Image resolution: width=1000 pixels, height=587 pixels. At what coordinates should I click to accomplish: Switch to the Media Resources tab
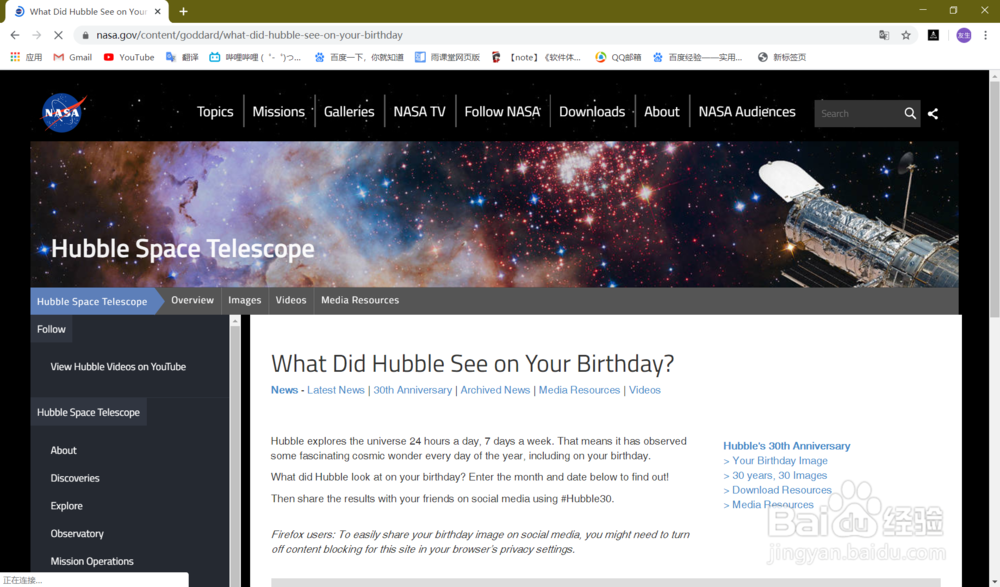(360, 300)
